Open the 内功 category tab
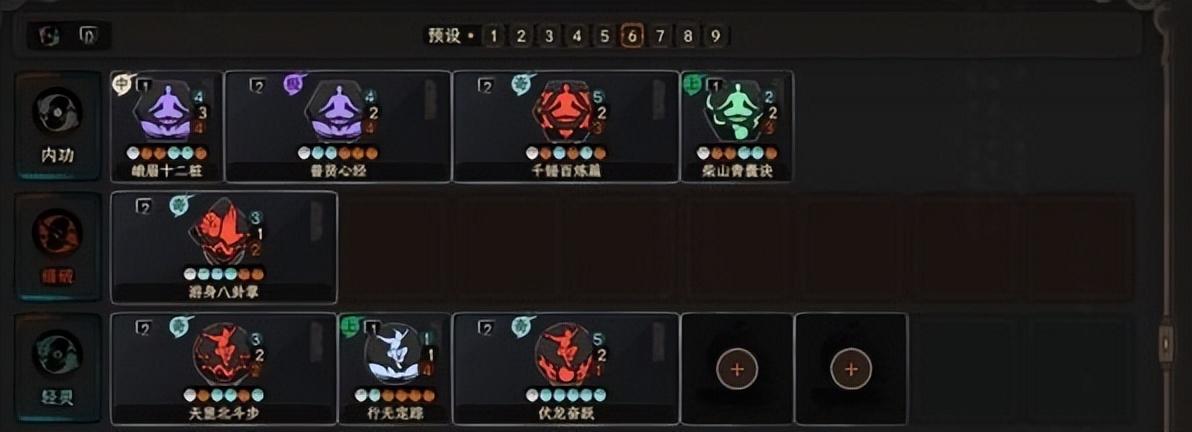 click(58, 126)
